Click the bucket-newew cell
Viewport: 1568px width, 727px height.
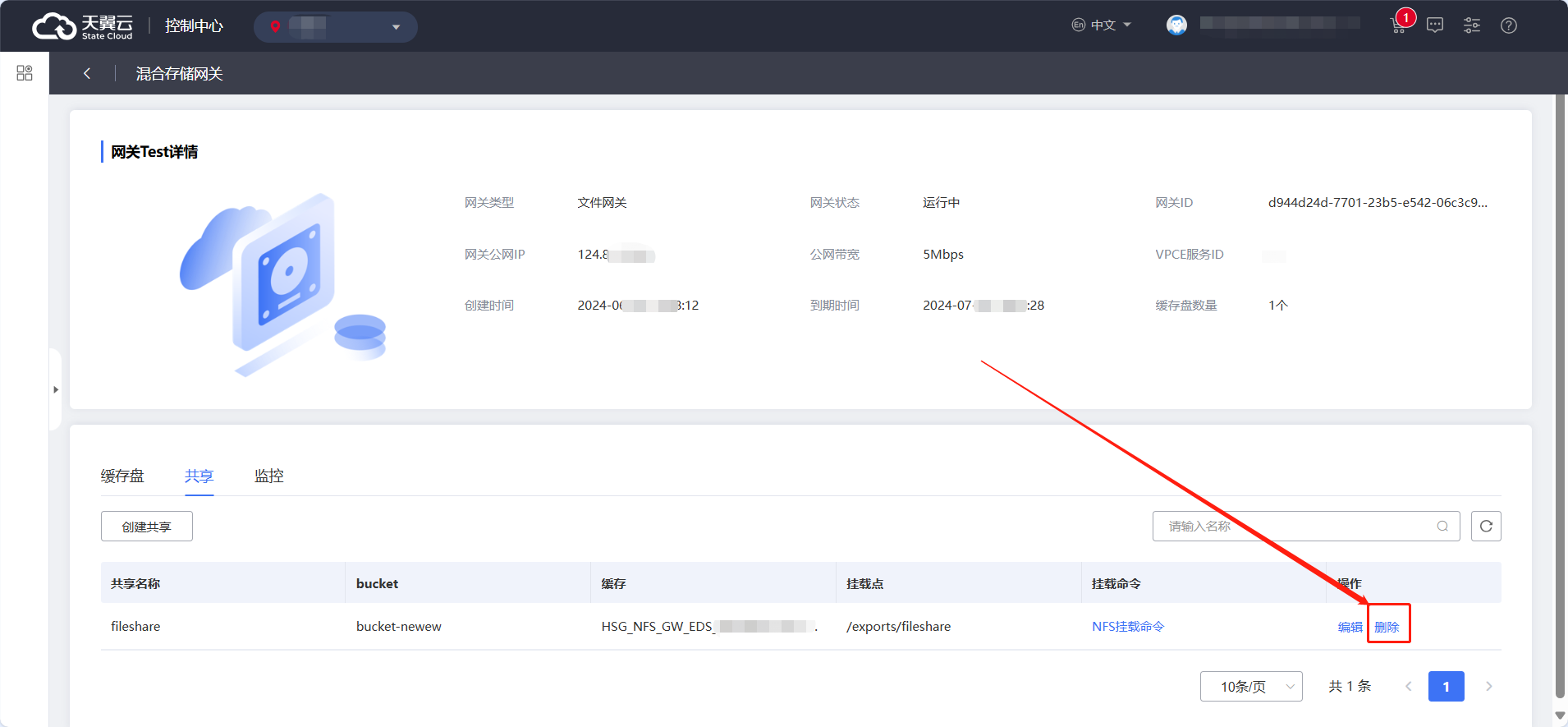tap(399, 626)
